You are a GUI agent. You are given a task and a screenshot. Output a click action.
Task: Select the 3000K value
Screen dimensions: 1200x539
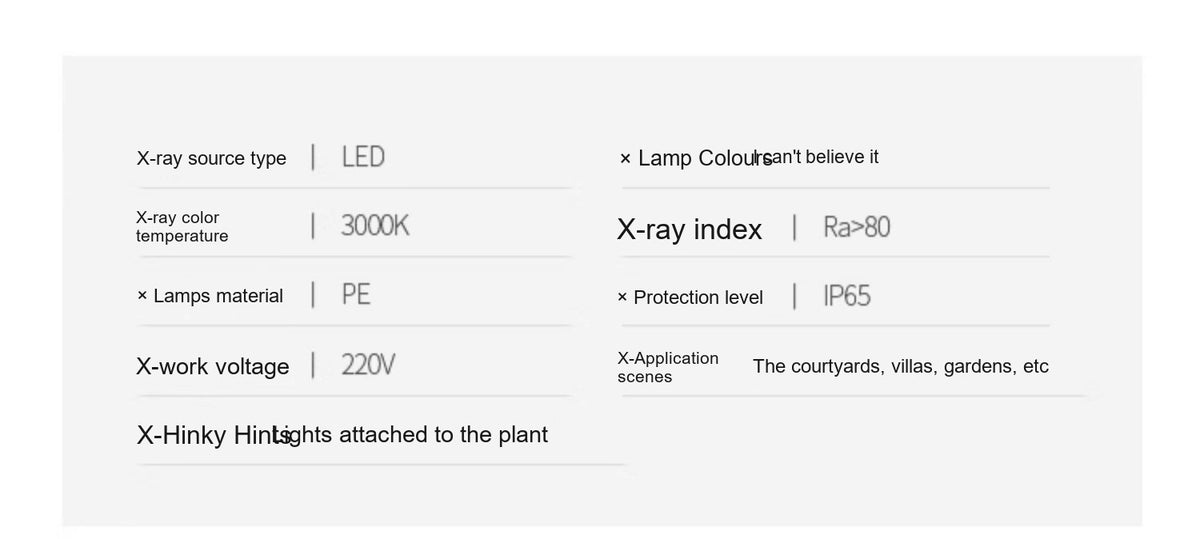coord(375,226)
